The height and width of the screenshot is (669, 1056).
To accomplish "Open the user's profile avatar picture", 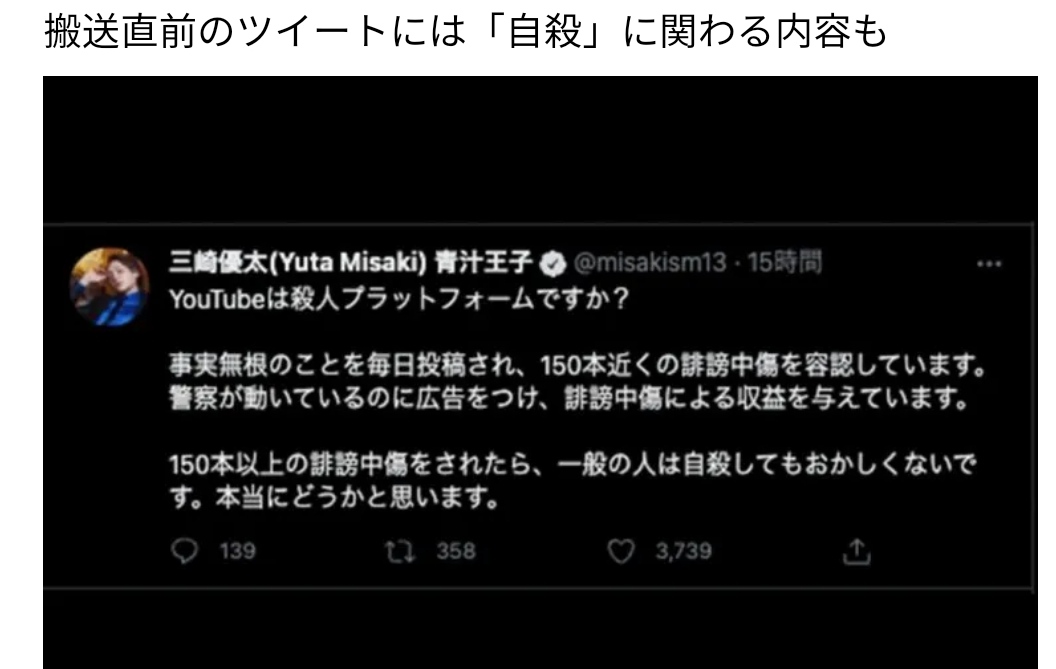I will pyautogui.click(x=109, y=287).
